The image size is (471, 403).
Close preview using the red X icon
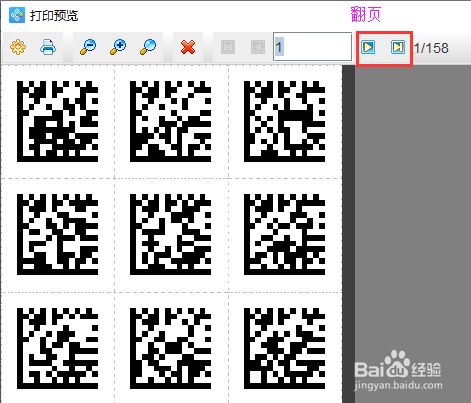click(188, 47)
